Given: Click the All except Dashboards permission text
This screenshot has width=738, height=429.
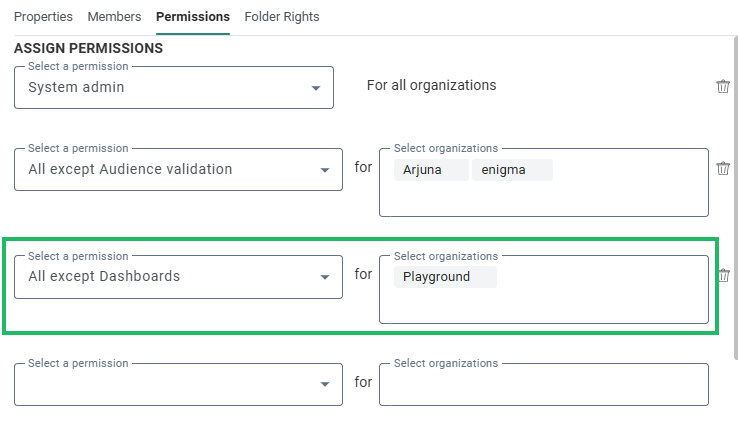Looking at the screenshot, I should pos(104,277).
